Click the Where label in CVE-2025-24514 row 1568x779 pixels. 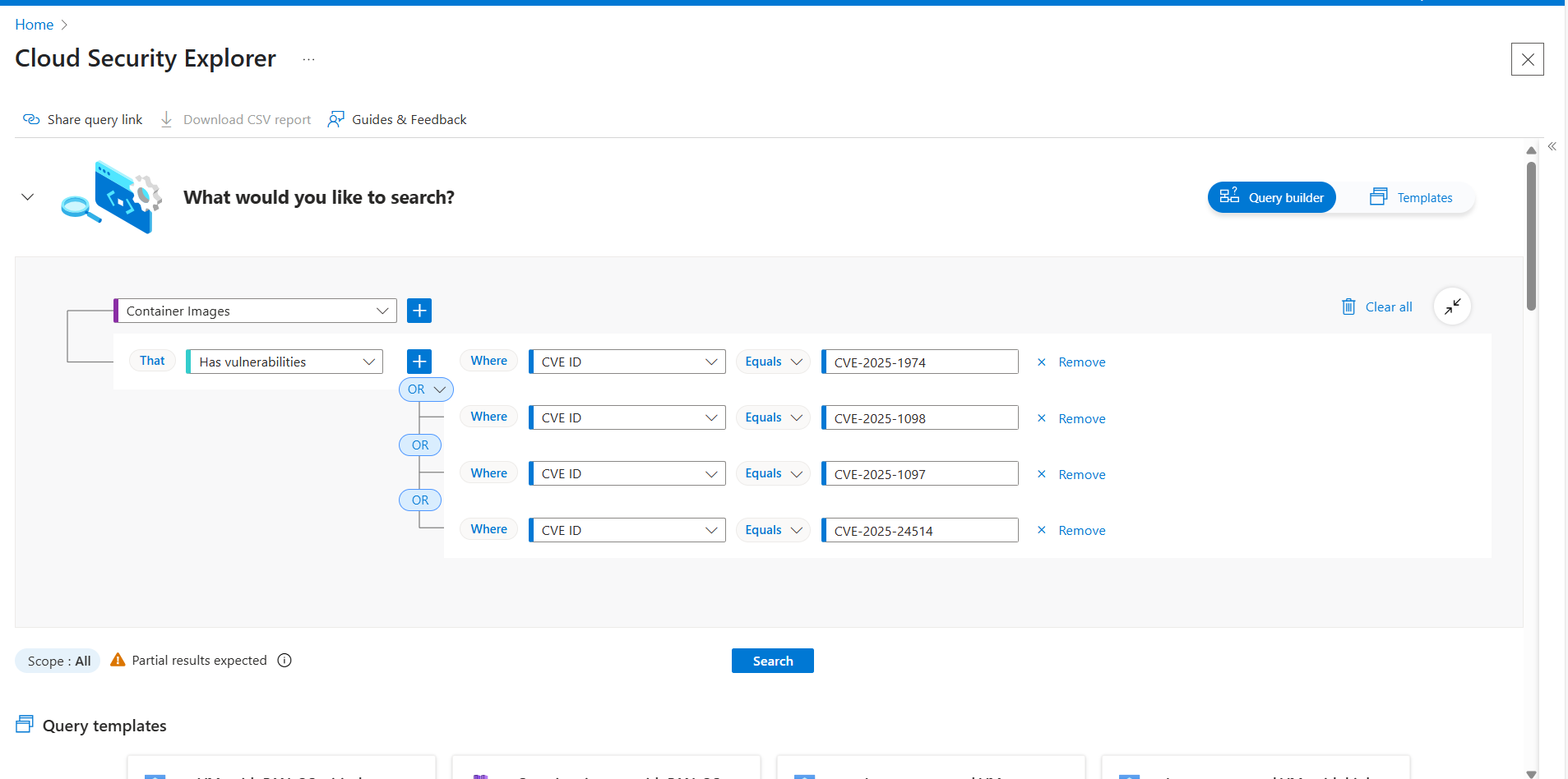488,529
